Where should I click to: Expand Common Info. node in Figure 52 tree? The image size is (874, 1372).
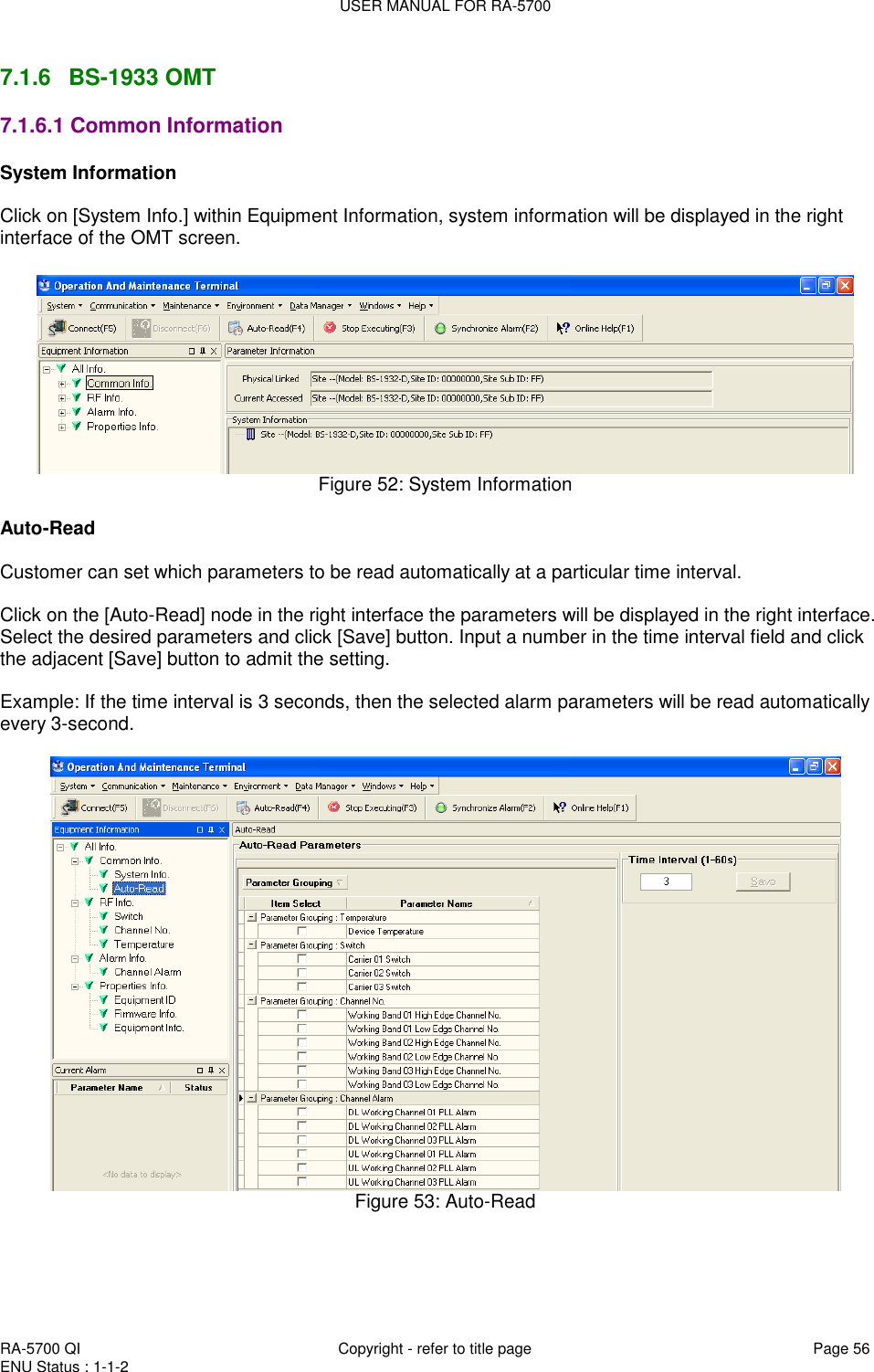pos(62,384)
